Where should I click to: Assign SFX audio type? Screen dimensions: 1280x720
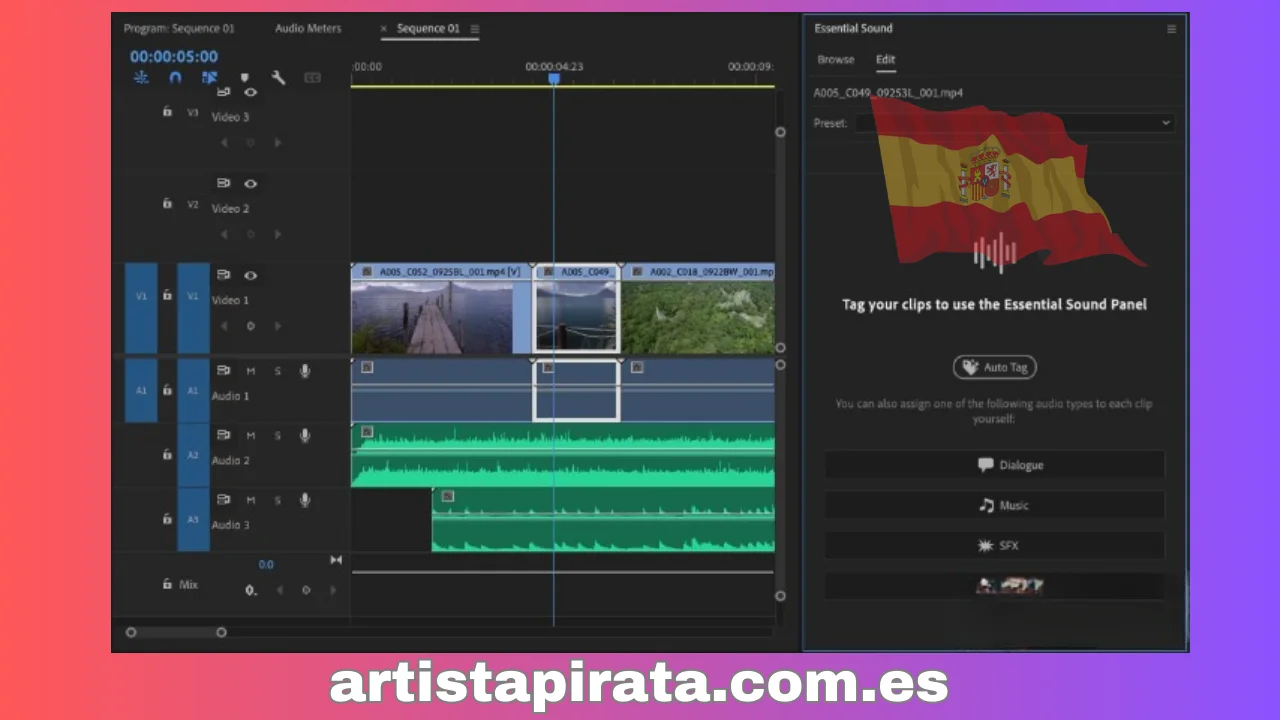pos(995,546)
